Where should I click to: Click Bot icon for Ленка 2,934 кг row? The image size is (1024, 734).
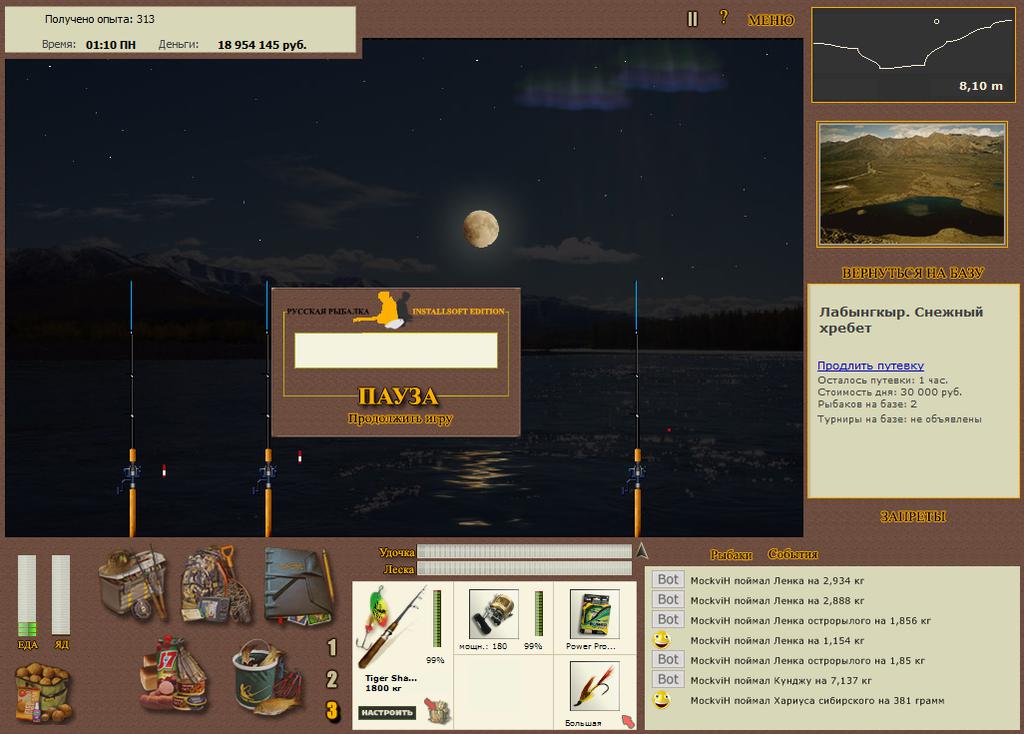(x=667, y=579)
